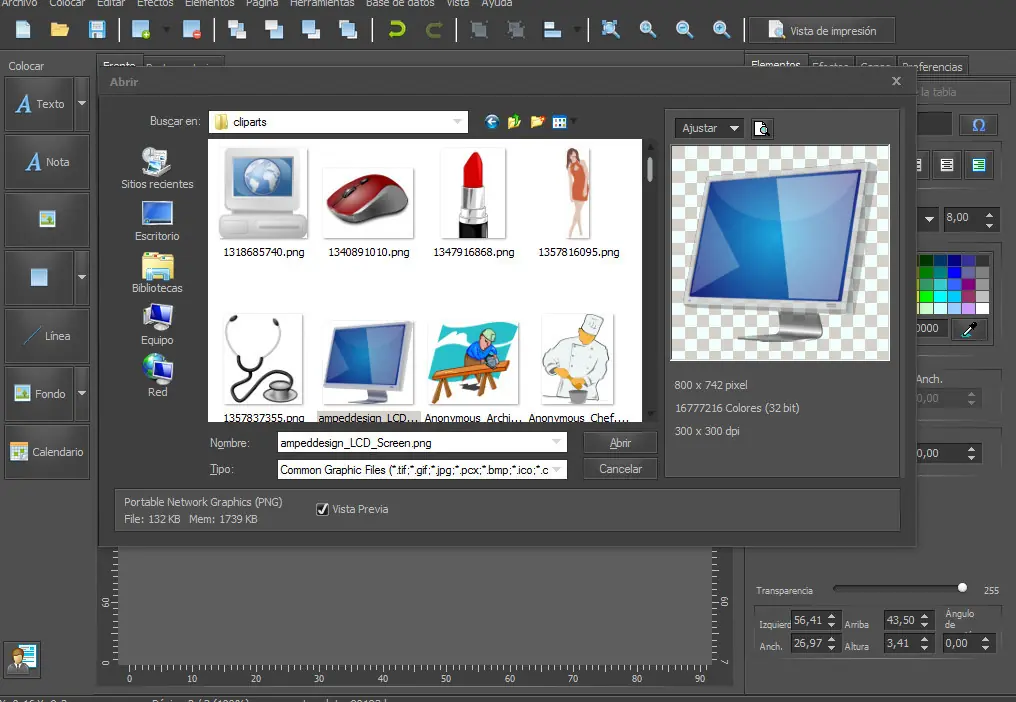The image size is (1016, 702).
Task: Go to Escritorio in places bar
Action: point(157,220)
